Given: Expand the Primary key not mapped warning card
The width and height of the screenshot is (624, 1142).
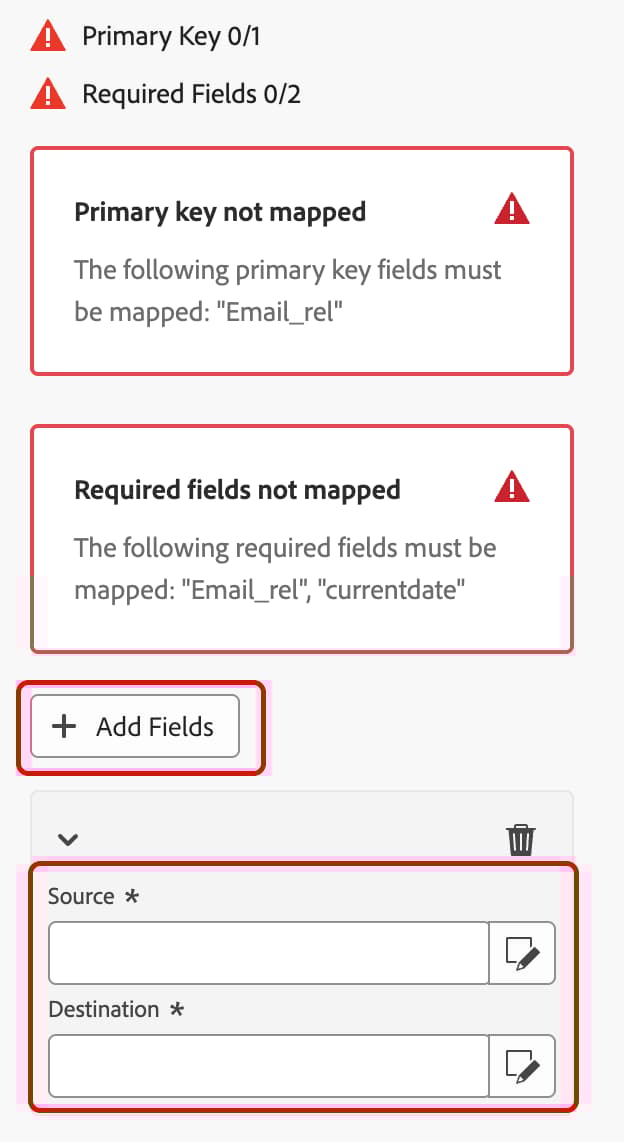Looking at the screenshot, I should click(x=301, y=260).
